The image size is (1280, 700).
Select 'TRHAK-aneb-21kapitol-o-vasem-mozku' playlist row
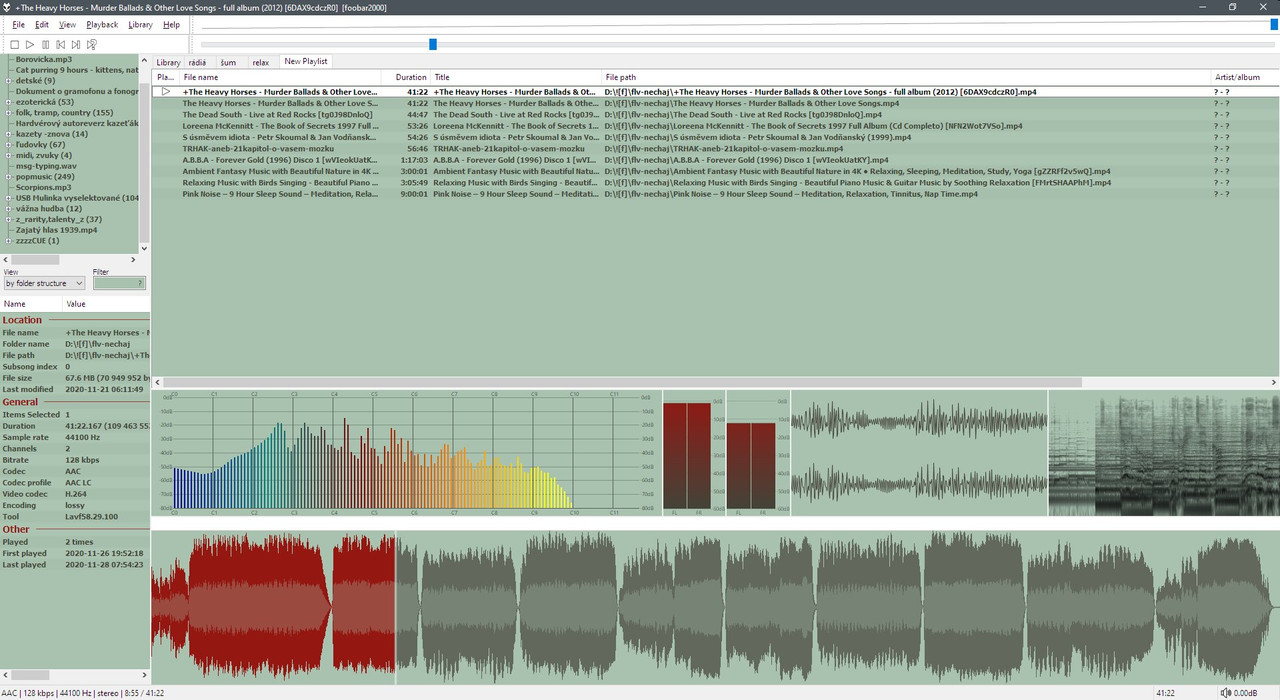coord(715,149)
